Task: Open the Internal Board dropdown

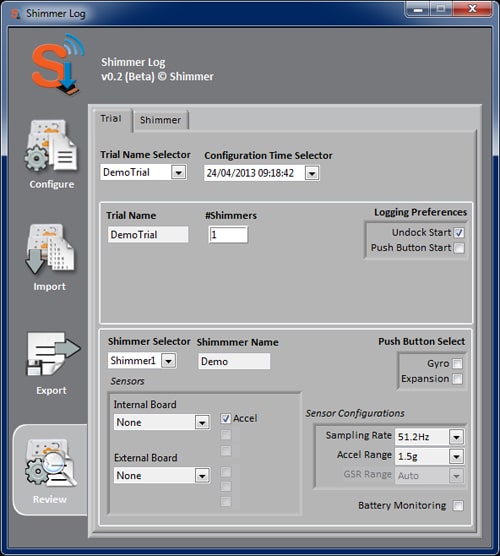Action: [x=202, y=422]
